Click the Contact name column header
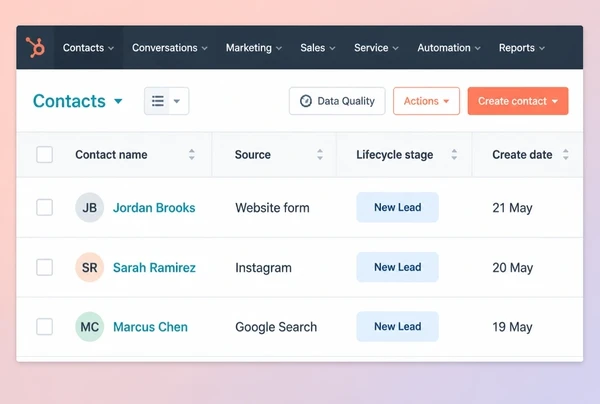The height and width of the screenshot is (404, 600). [111, 155]
